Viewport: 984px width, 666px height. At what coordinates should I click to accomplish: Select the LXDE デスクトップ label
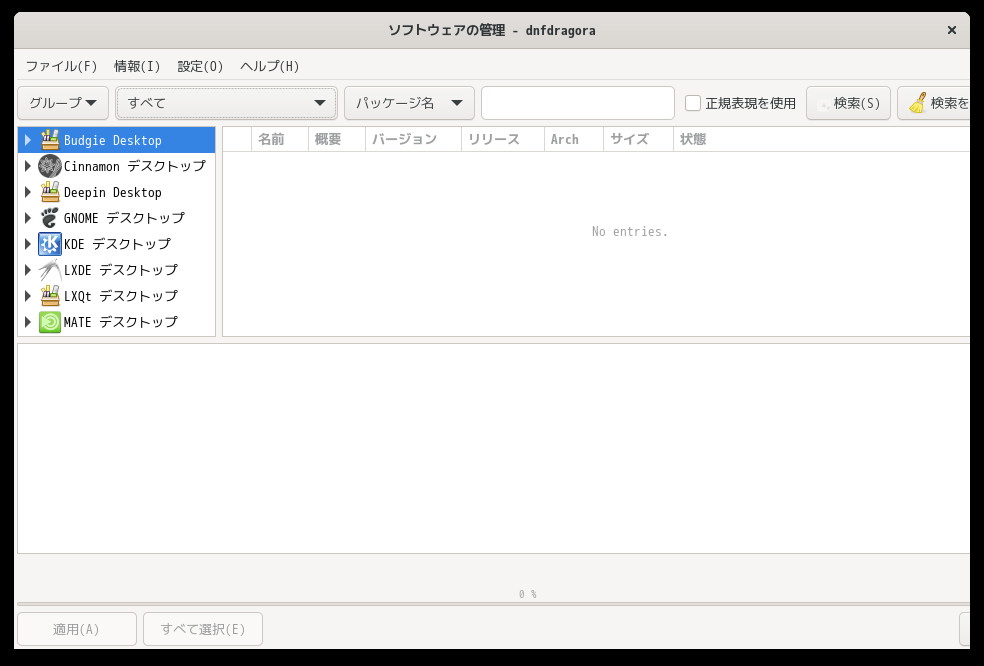point(121,270)
